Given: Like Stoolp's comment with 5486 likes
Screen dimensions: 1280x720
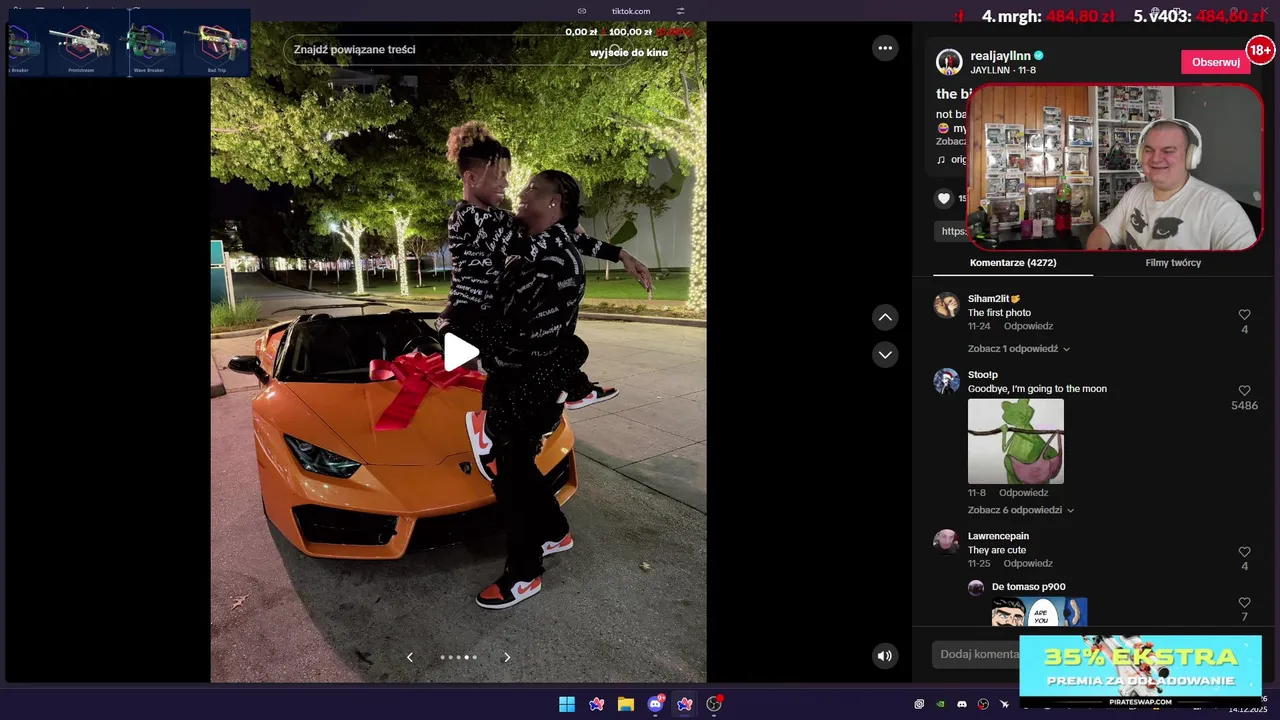Looking at the screenshot, I should point(1244,391).
